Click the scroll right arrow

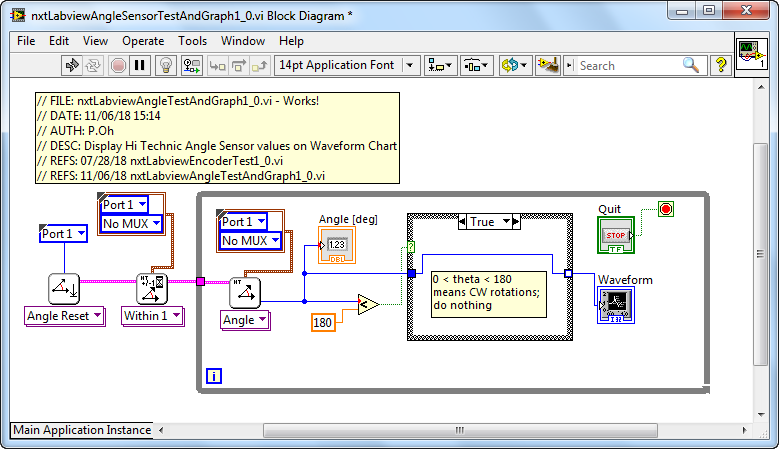(x=744, y=430)
